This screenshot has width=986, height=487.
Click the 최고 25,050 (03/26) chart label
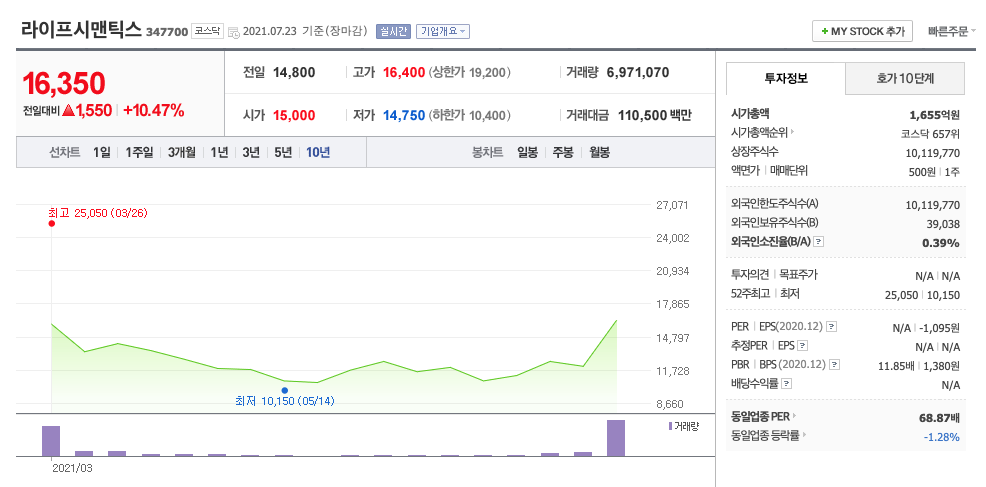pos(97,213)
